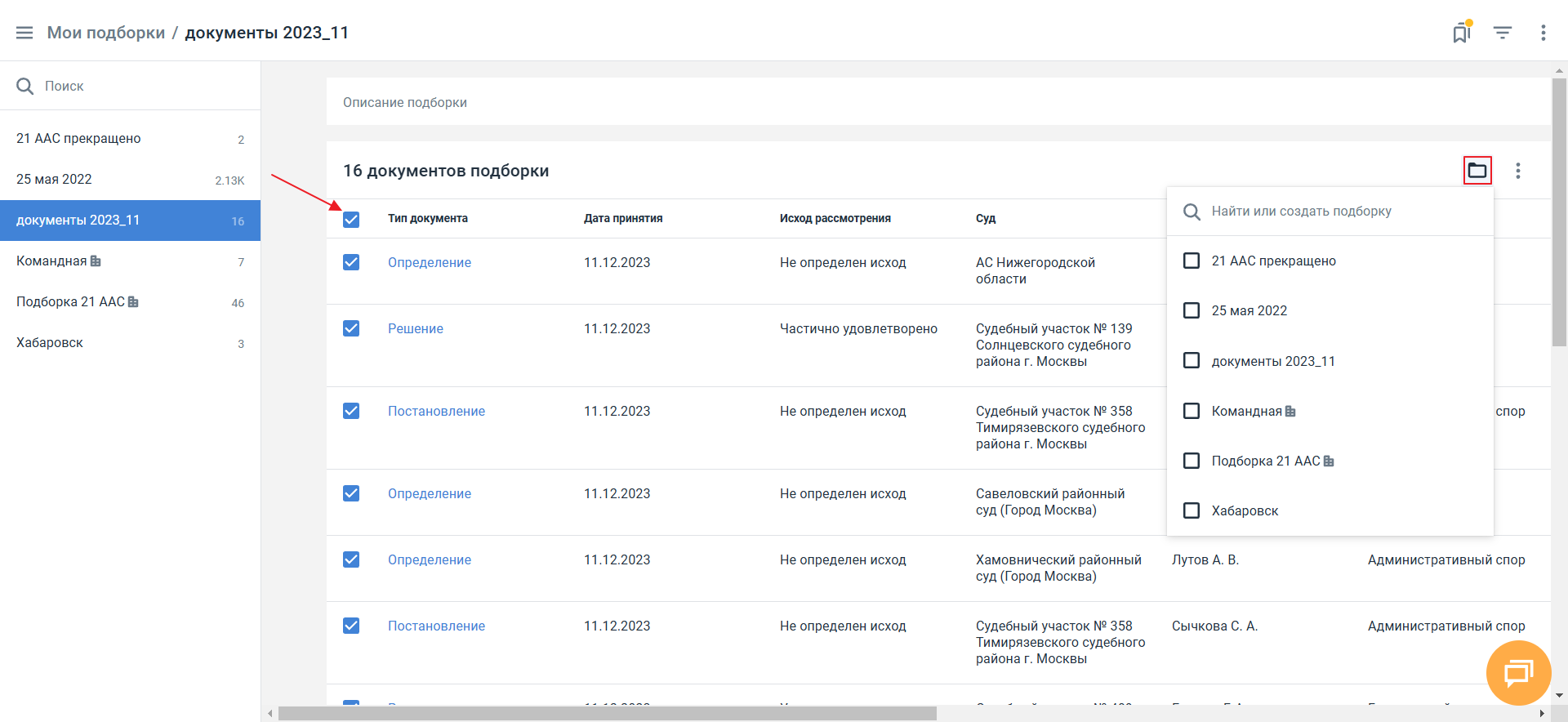Open sidebar collection 25 мая 2022
This screenshot has height=722, width=1568.
130,180
